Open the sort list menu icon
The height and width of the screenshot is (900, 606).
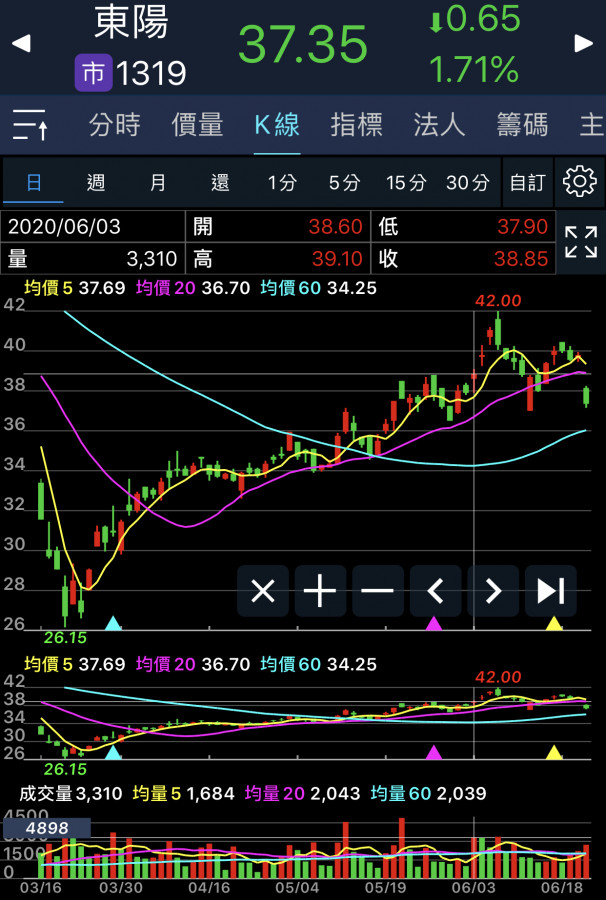point(31,125)
